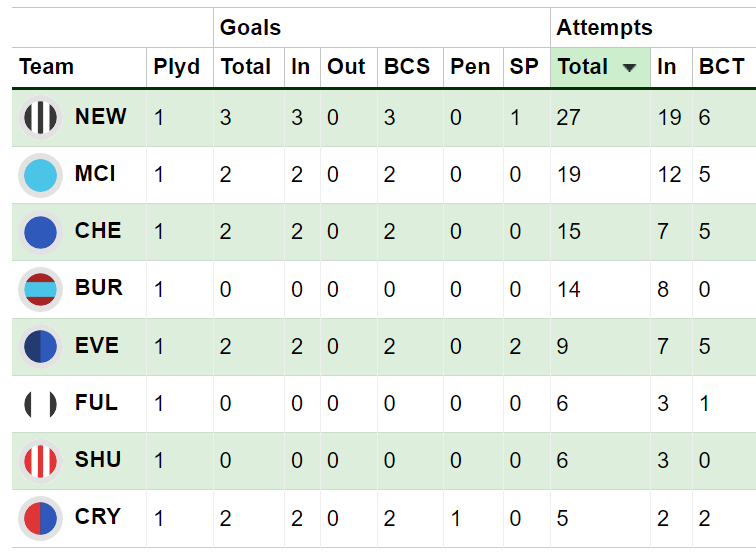Click the Burnley claret and blue badge
Image resolution: width=756 pixels, height=560 pixels.
[x=41, y=289]
